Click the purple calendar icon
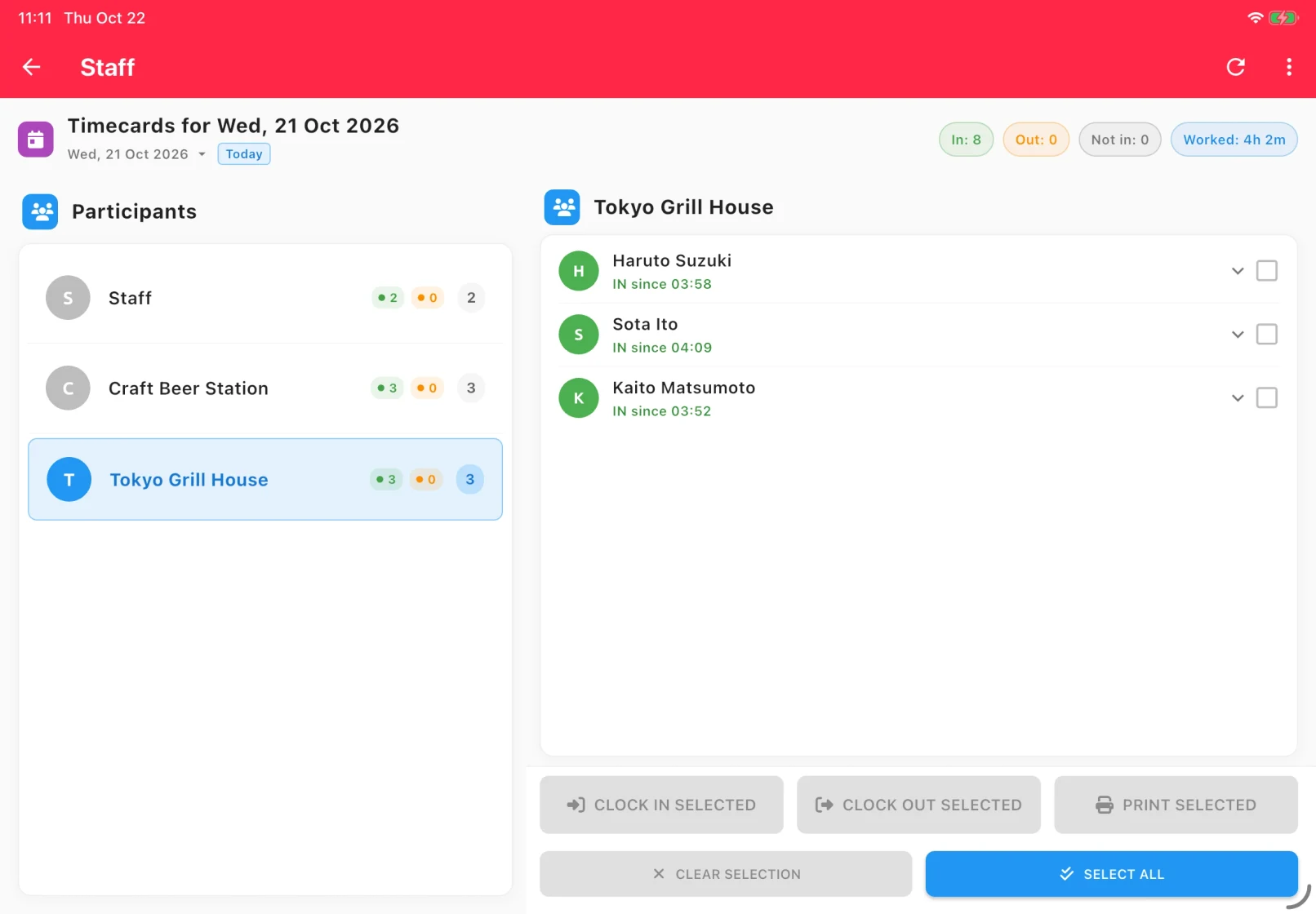Viewport: 1316px width, 914px height. pos(36,139)
